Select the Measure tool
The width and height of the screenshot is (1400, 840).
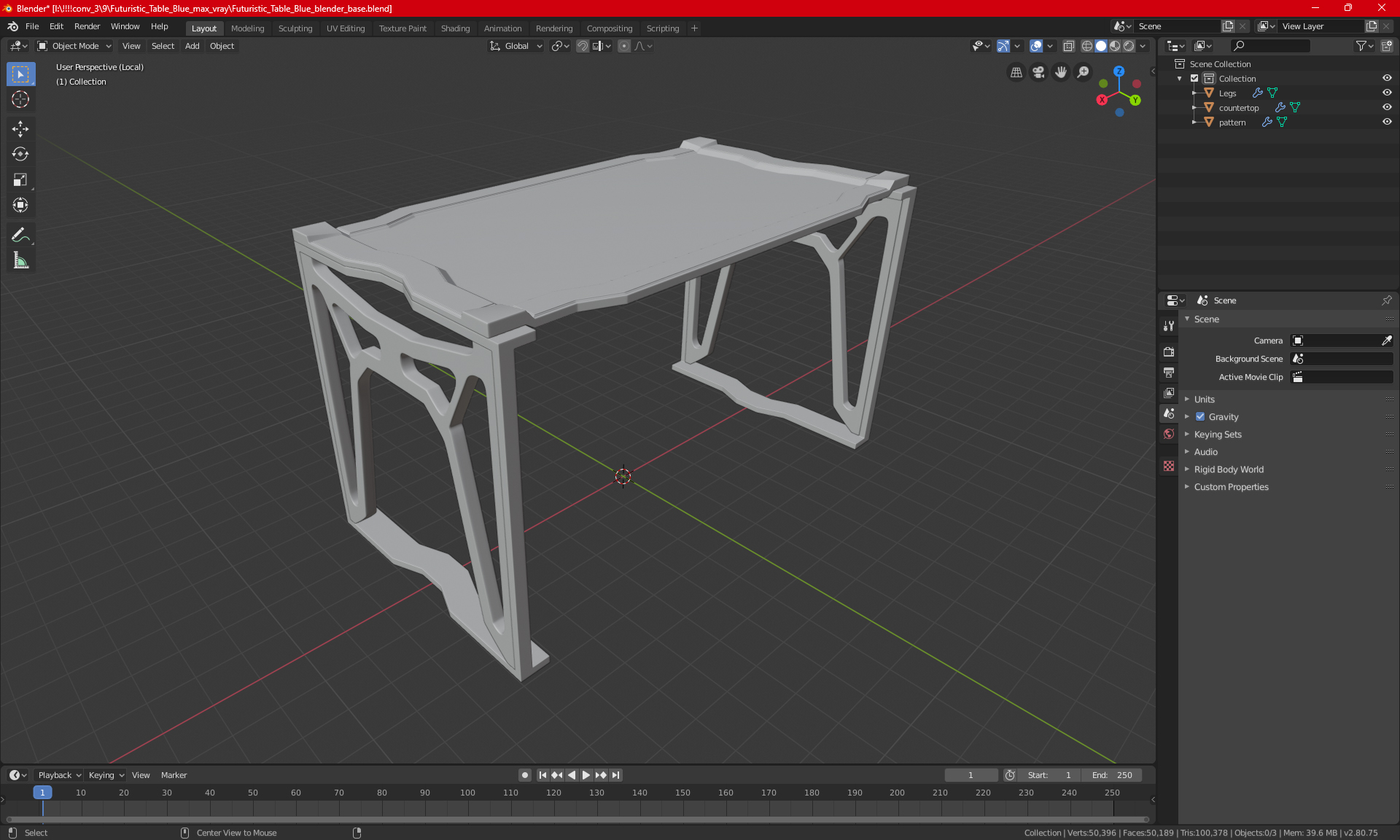pyautogui.click(x=20, y=260)
